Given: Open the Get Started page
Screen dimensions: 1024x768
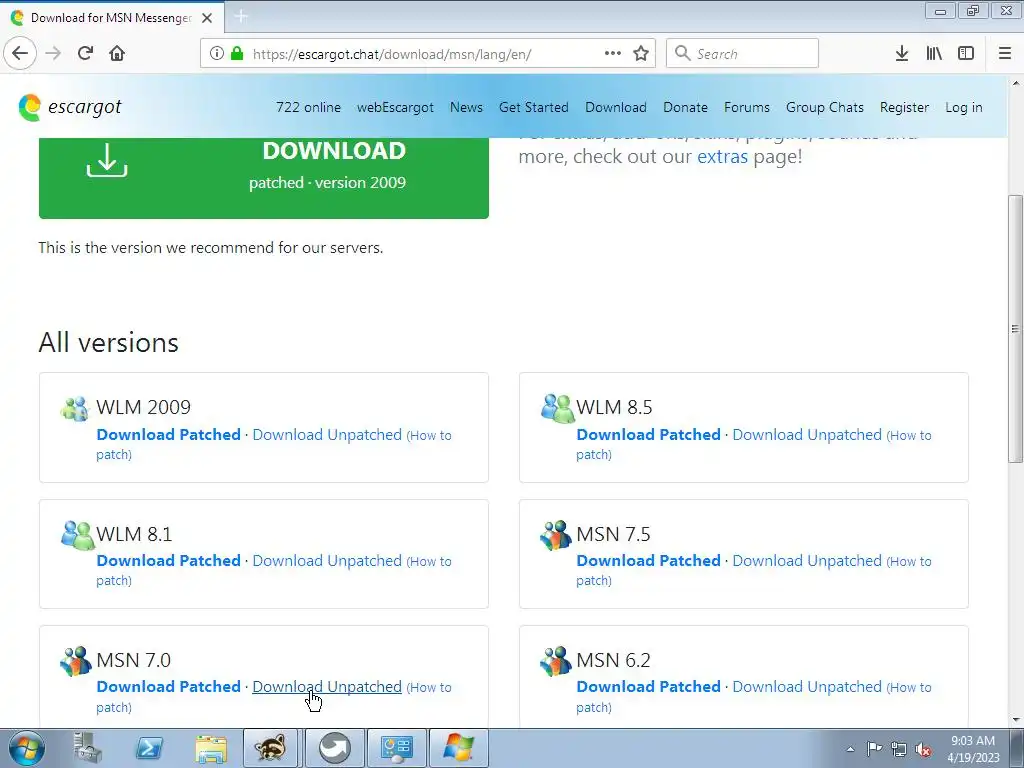Looking at the screenshot, I should coord(534,107).
